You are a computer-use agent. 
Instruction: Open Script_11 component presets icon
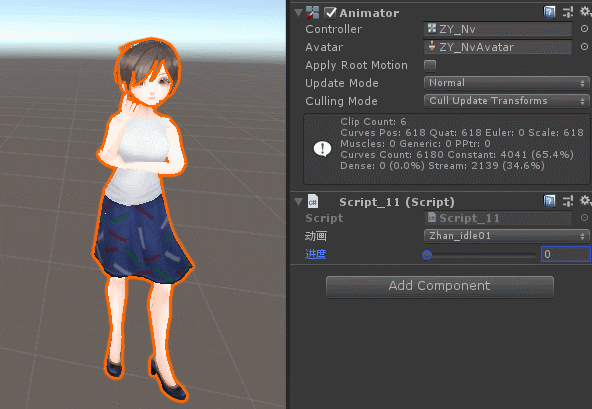pyautogui.click(x=568, y=201)
